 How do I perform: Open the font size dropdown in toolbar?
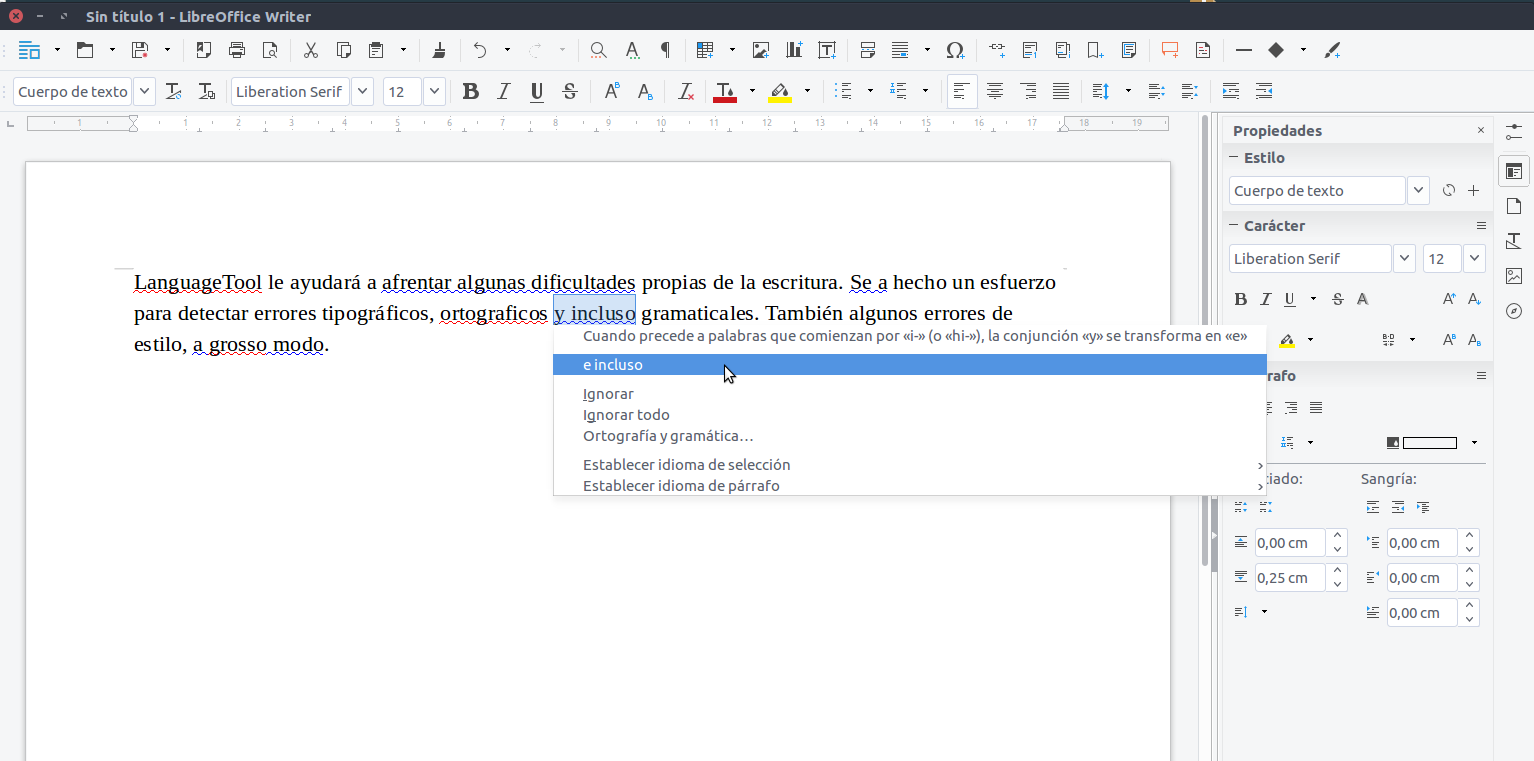pos(434,92)
